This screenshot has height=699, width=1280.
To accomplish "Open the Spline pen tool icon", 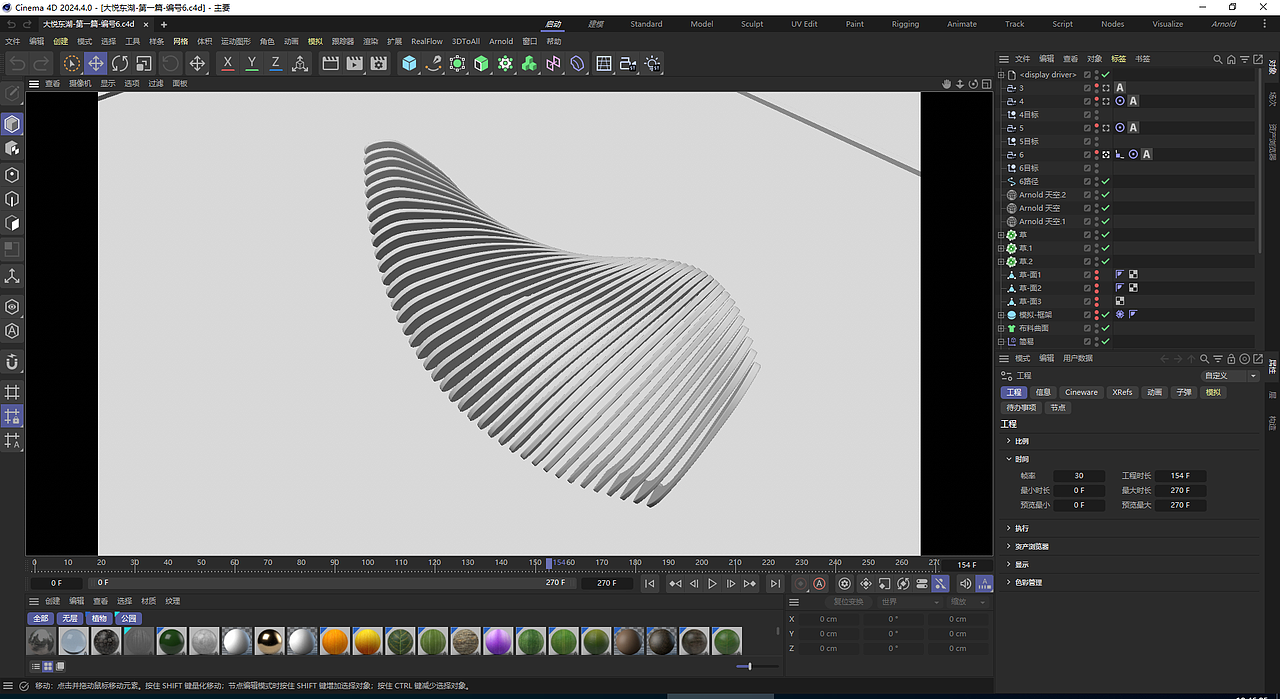I will click(433, 63).
